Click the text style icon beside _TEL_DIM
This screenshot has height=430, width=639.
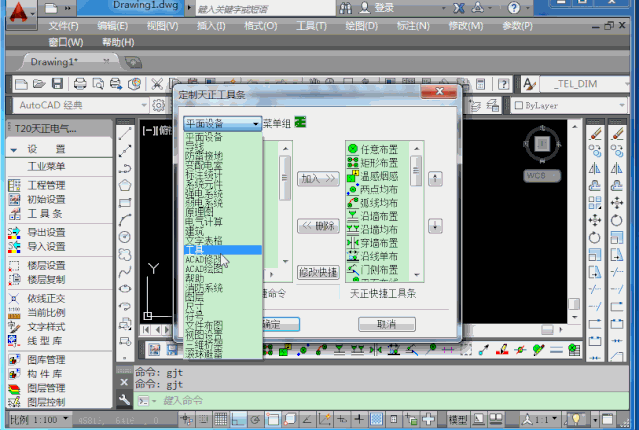[x=529, y=84]
